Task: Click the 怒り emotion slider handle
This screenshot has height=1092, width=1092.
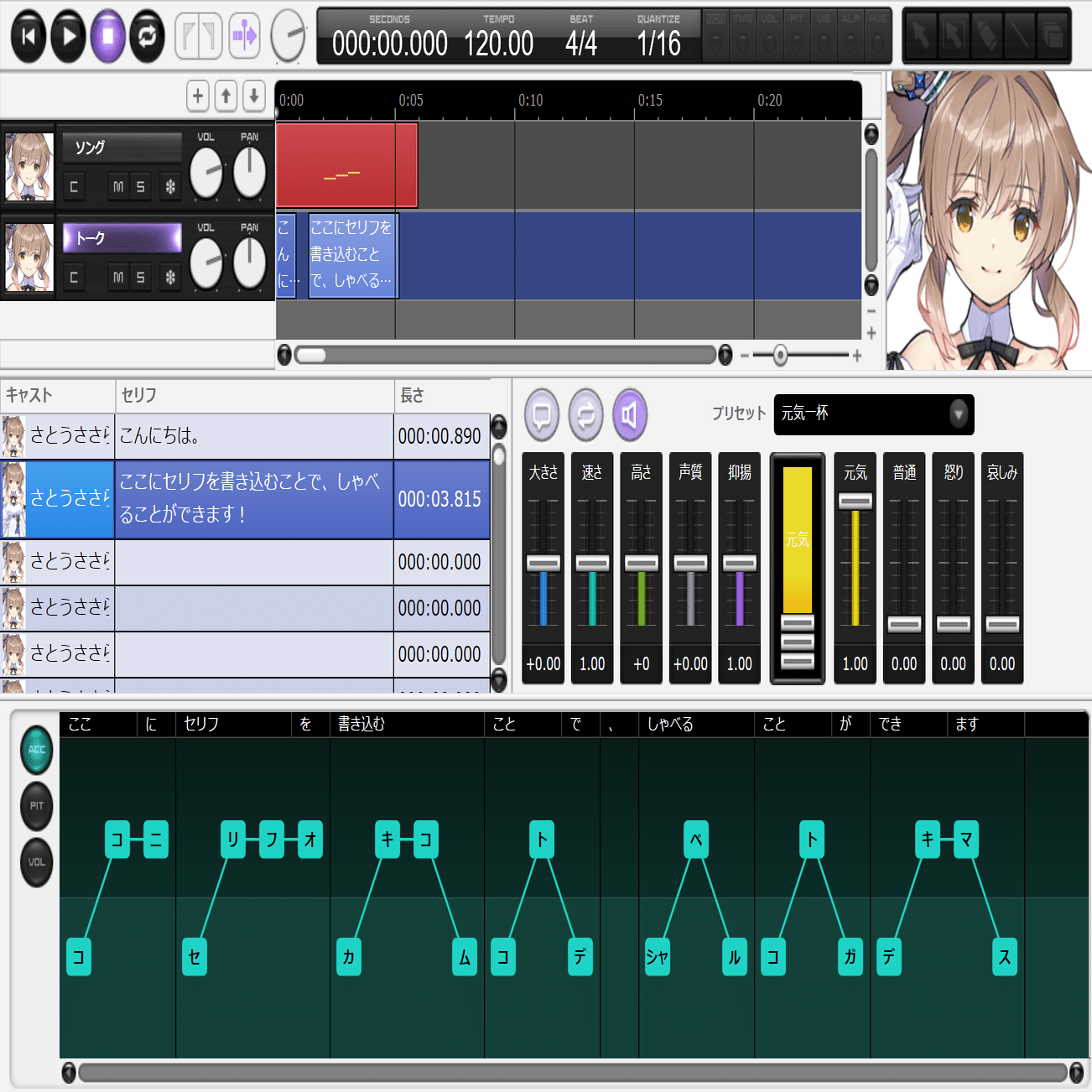Action: (x=954, y=625)
